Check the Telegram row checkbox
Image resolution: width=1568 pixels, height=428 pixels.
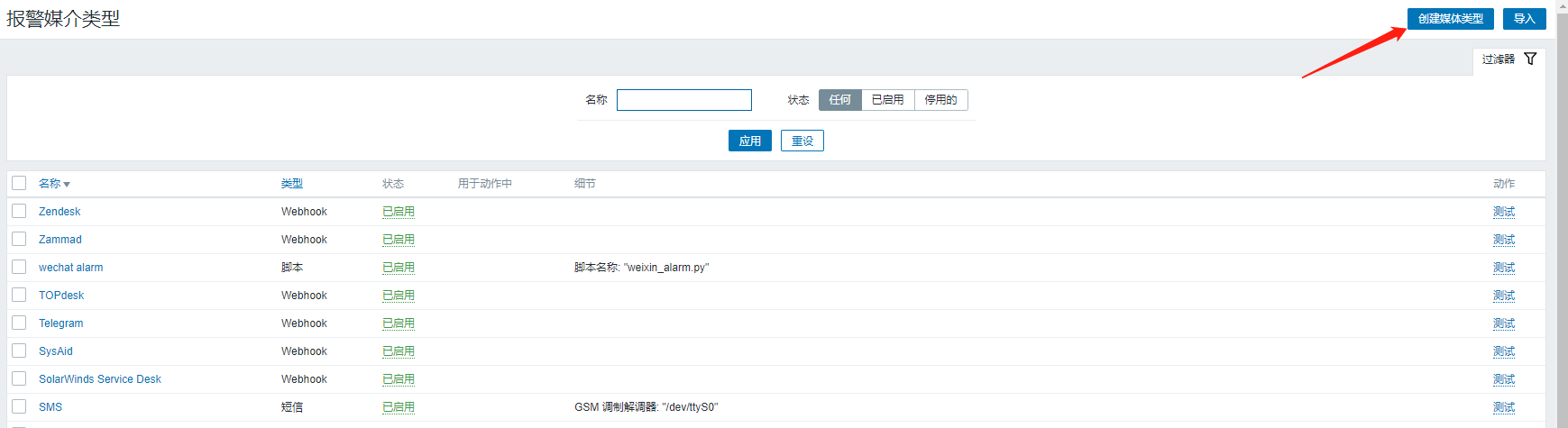click(x=19, y=323)
